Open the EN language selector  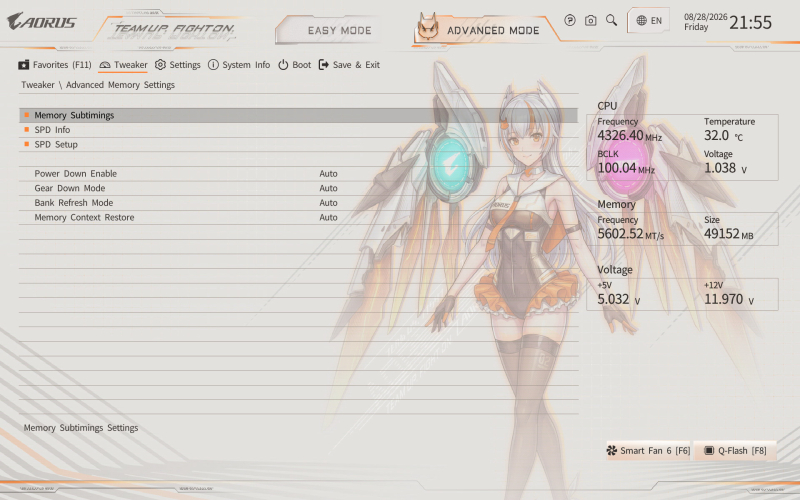click(x=648, y=20)
